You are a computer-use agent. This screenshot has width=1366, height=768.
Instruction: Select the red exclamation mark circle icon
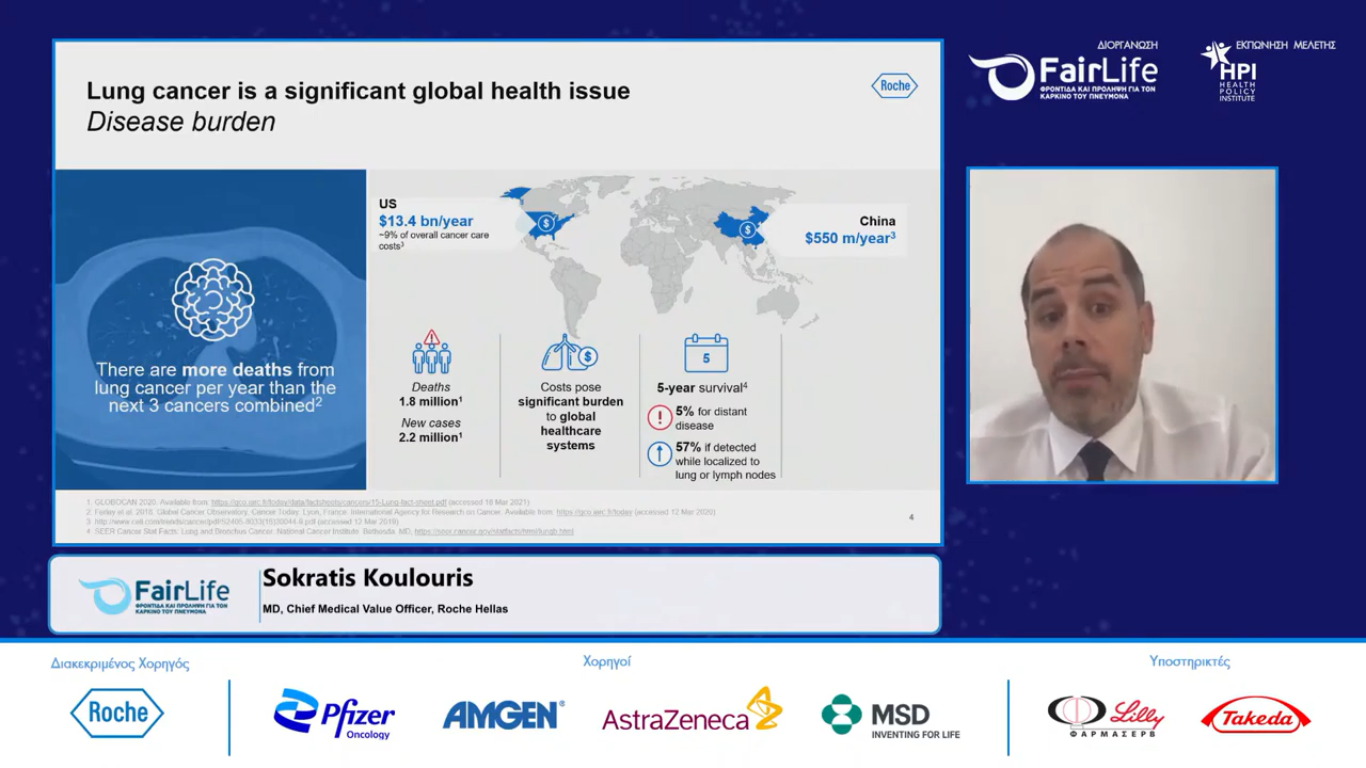(x=659, y=417)
